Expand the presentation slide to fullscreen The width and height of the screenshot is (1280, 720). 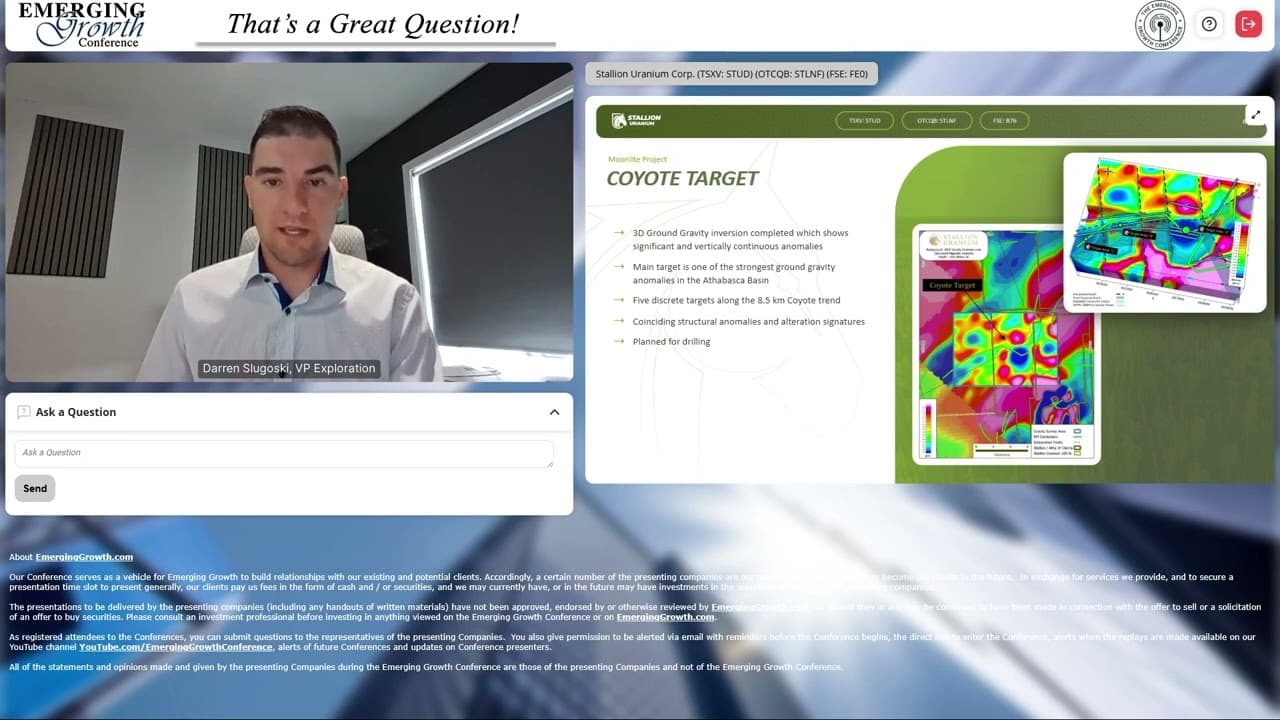pyautogui.click(x=1256, y=115)
